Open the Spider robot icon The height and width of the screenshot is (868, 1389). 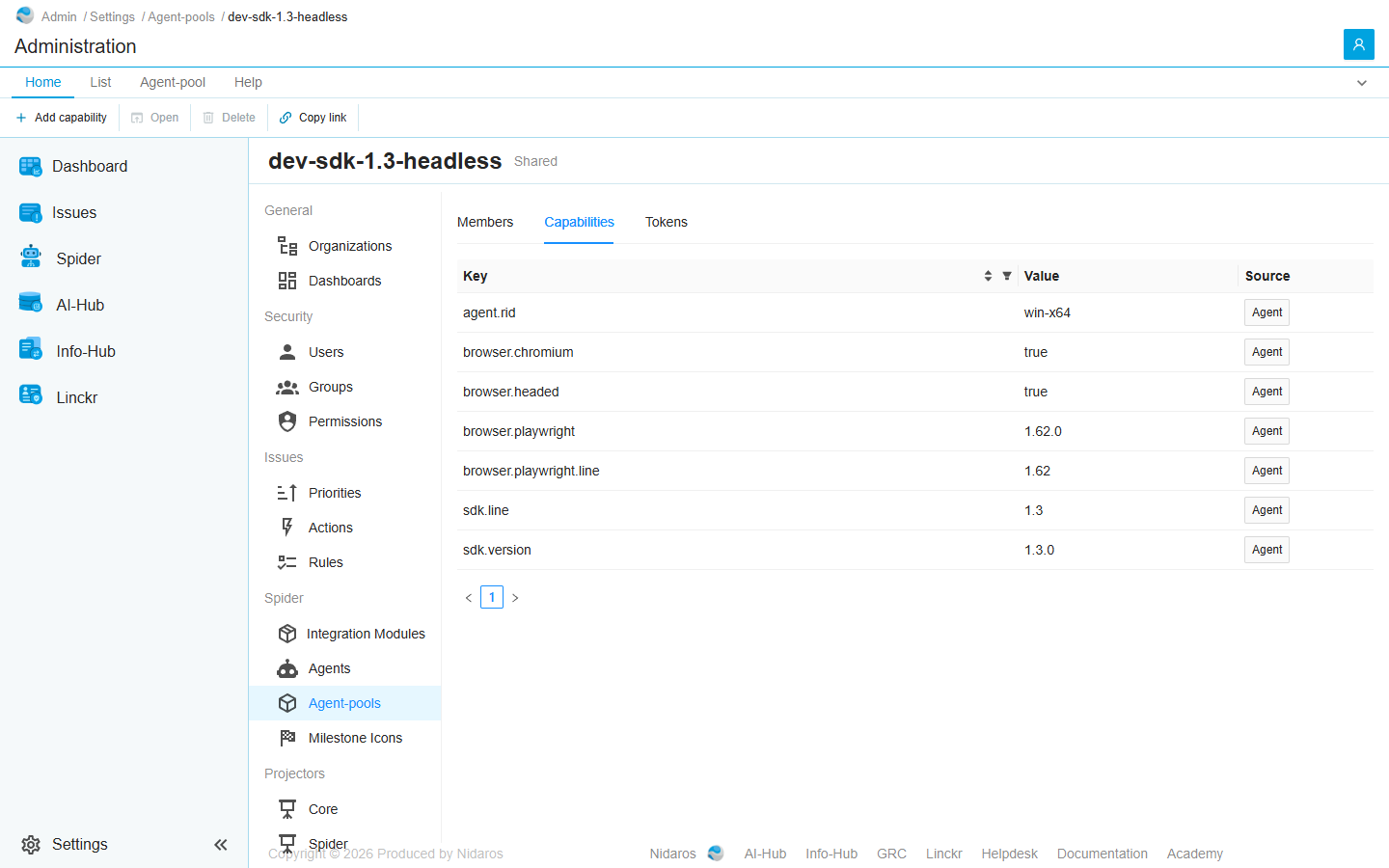(x=31, y=257)
